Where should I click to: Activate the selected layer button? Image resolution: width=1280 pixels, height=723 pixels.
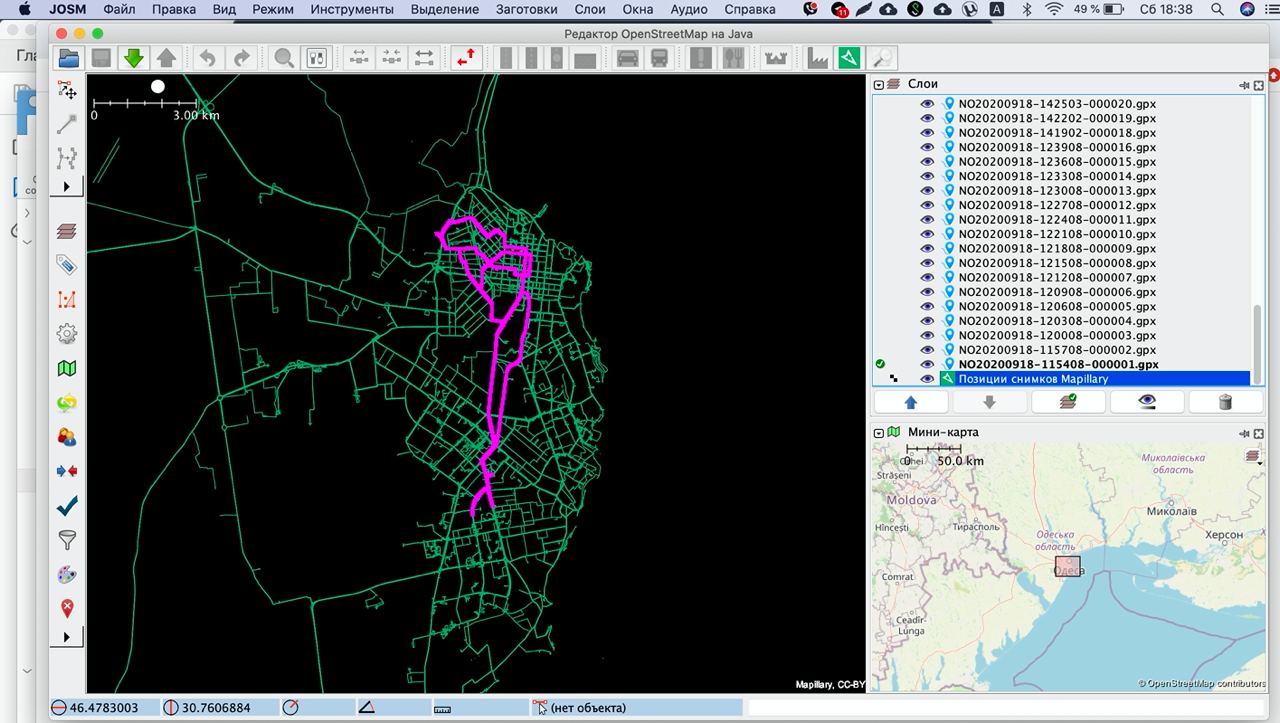(x=1068, y=402)
